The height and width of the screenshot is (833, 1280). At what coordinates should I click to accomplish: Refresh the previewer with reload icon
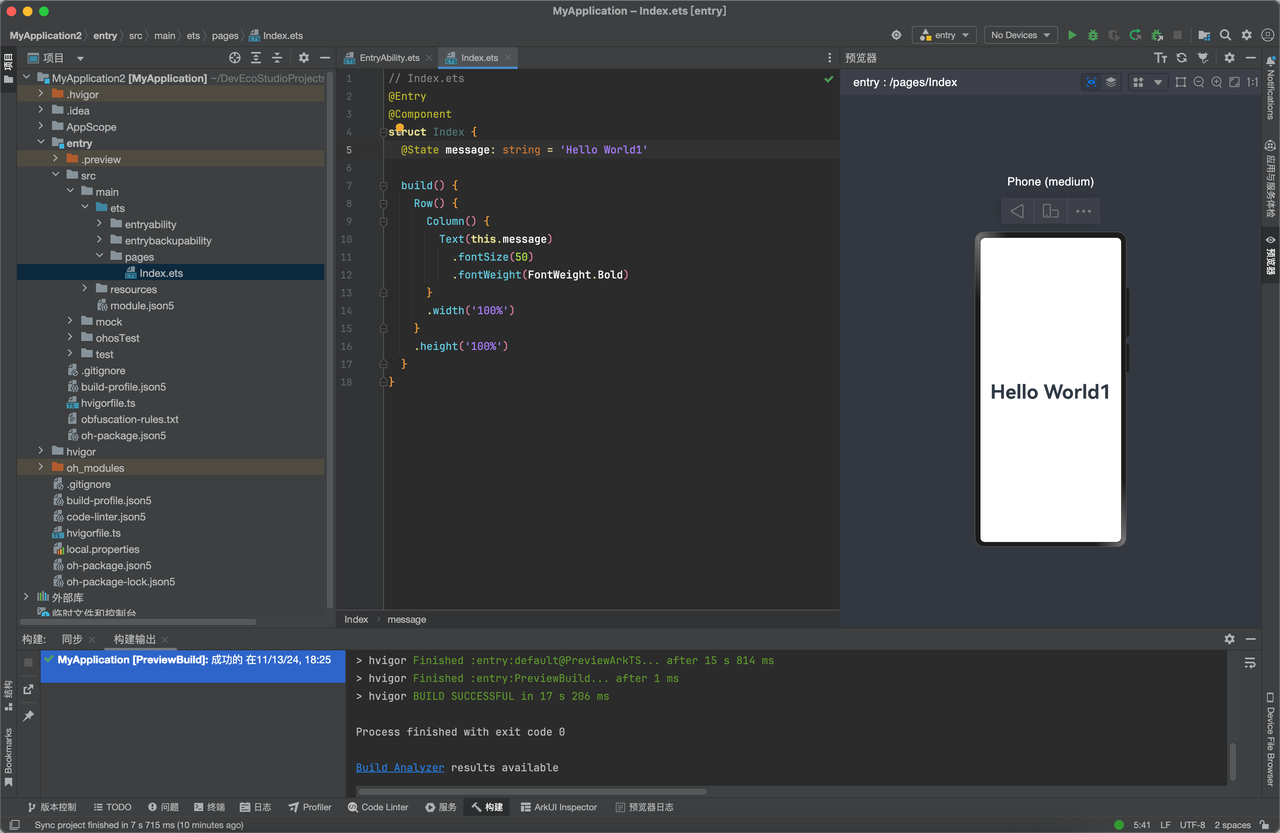pyautogui.click(x=1182, y=58)
